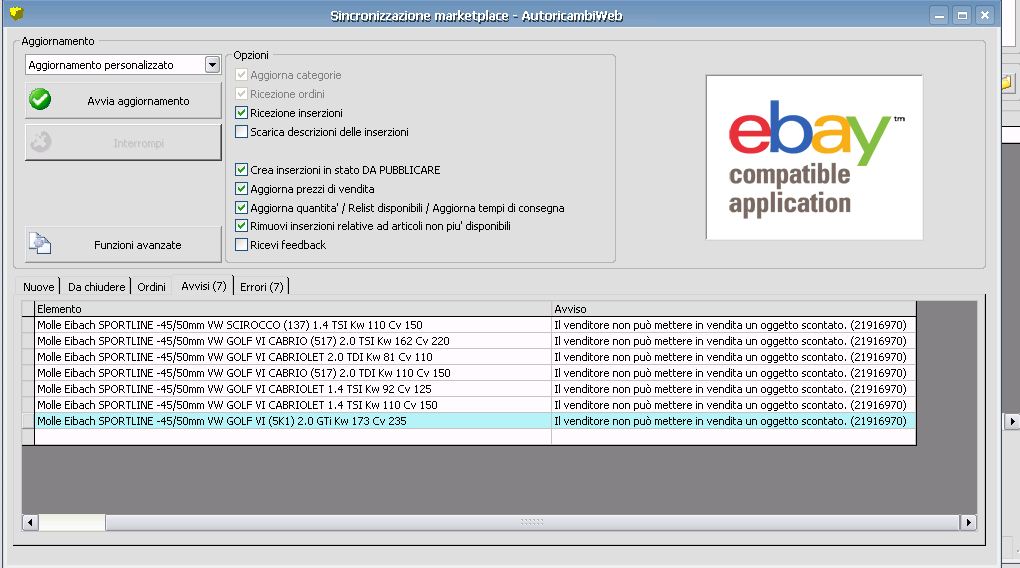
Task: Switch to the Nuove tab
Action: [38, 287]
